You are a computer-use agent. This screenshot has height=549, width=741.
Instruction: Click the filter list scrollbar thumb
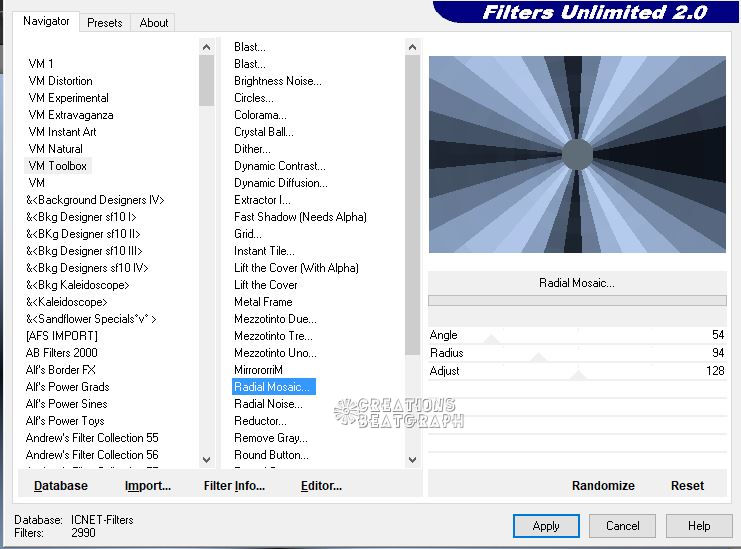click(412, 205)
